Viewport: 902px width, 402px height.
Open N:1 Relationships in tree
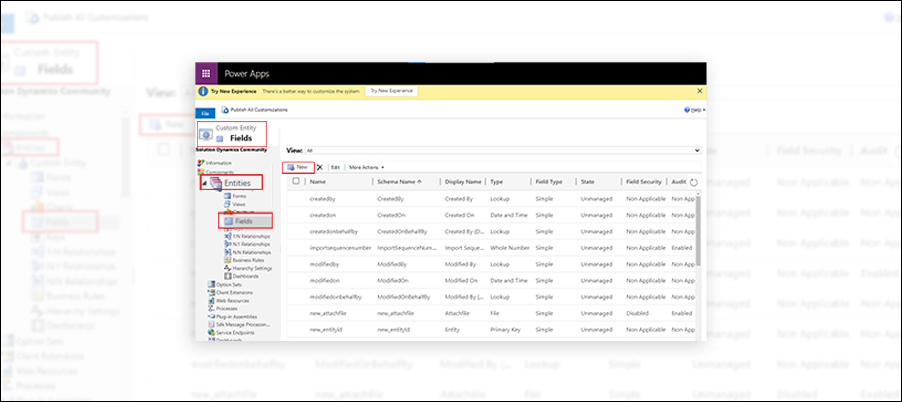coord(247,244)
